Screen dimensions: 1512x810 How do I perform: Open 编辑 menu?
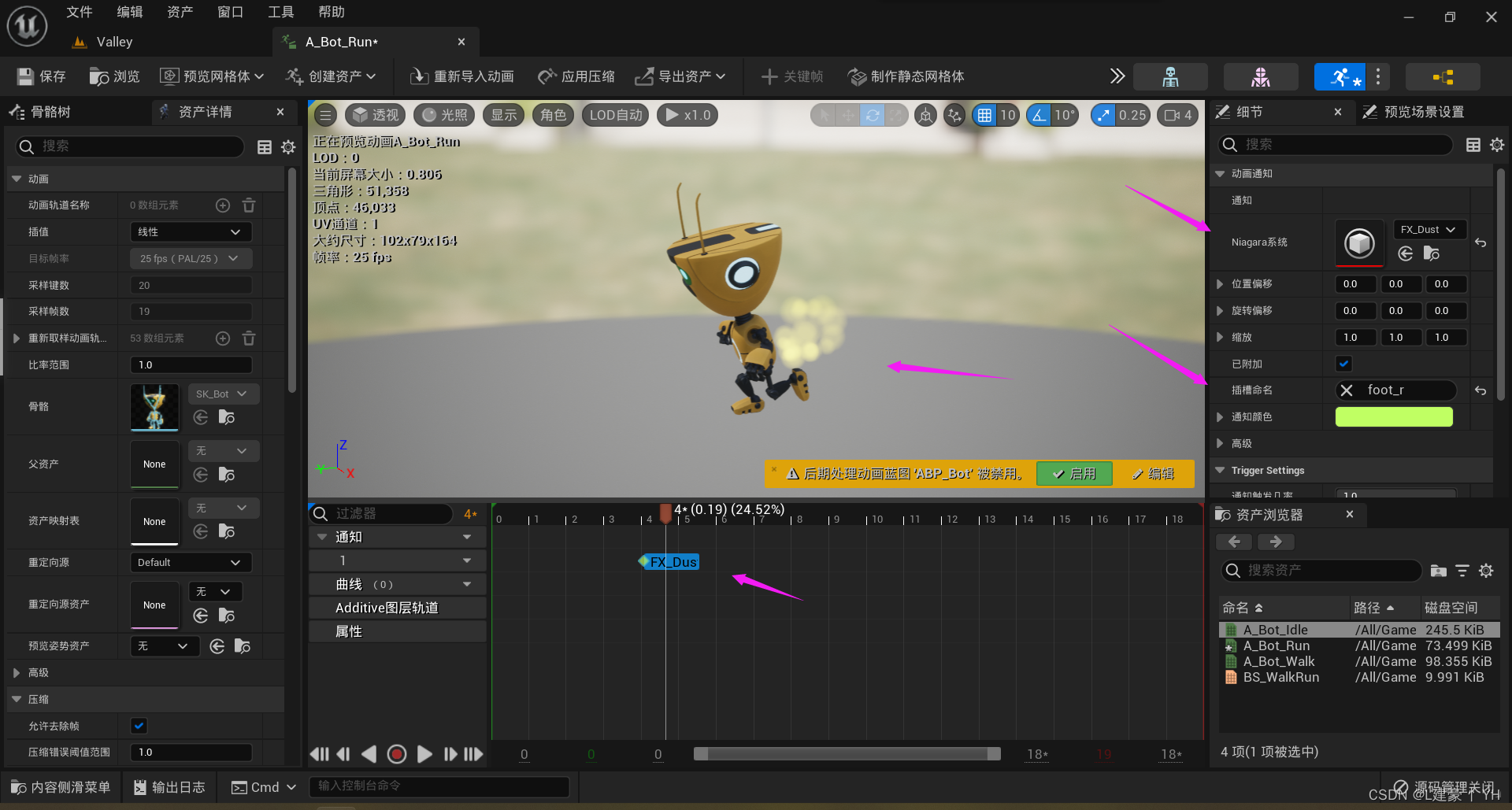[x=130, y=12]
